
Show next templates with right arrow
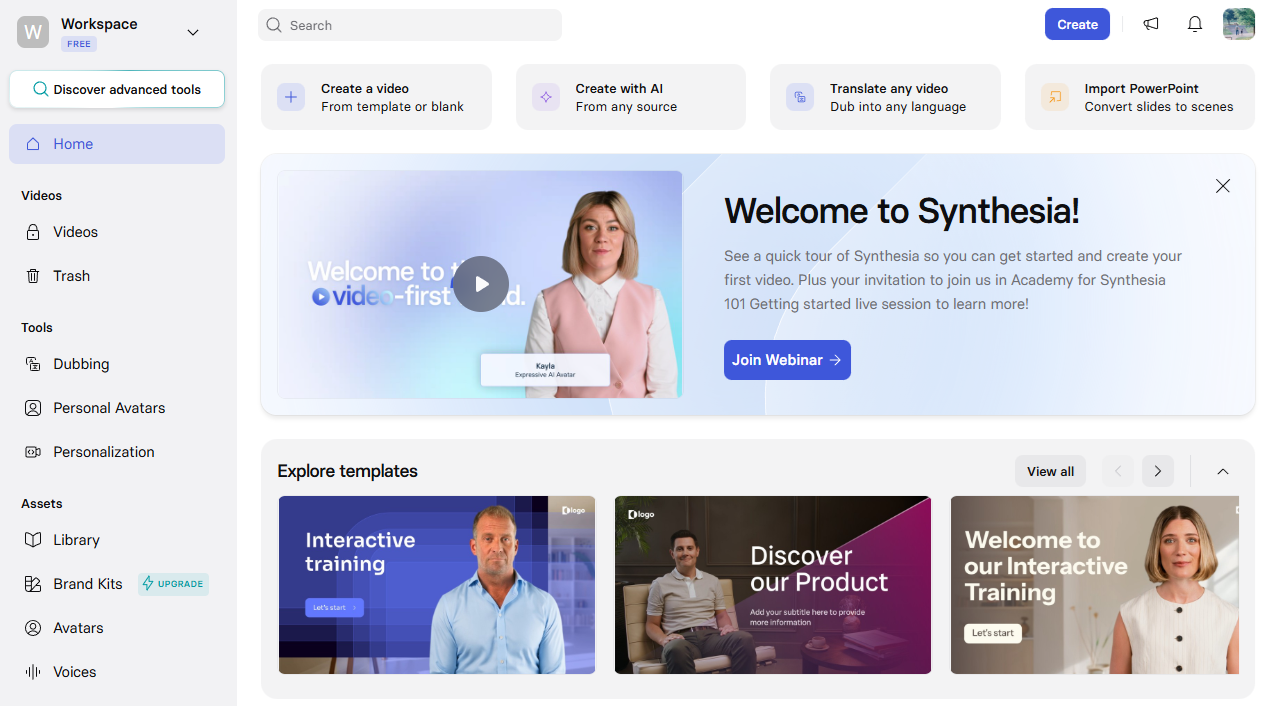click(x=1157, y=471)
